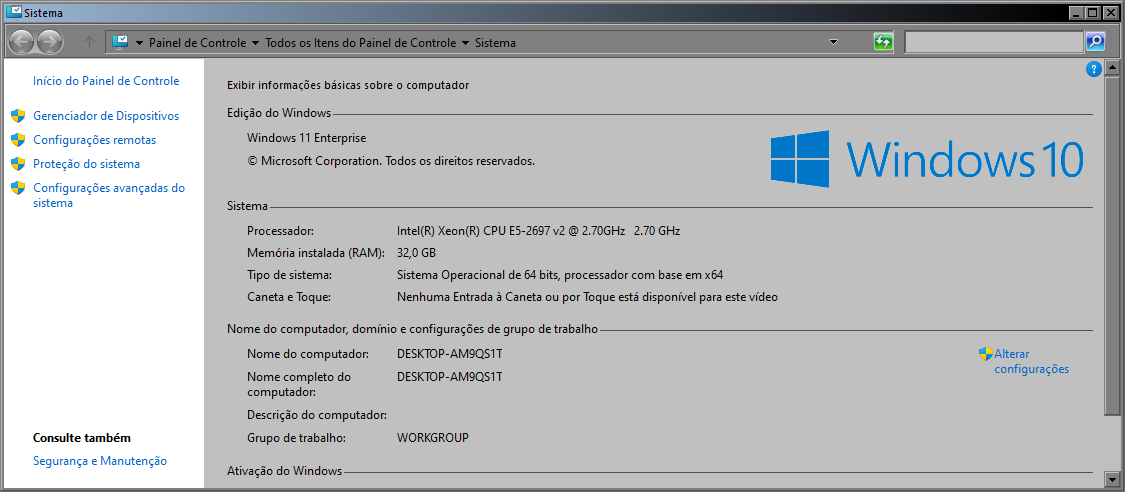Click the shield icon next to Alterar configurações

point(986,354)
